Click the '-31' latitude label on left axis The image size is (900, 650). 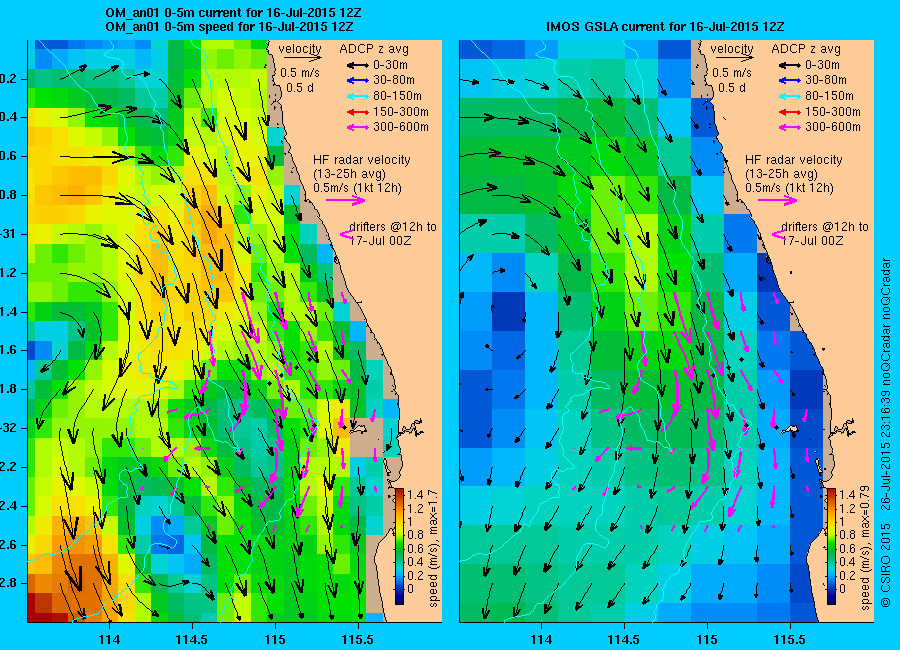pyautogui.click(x=10, y=234)
